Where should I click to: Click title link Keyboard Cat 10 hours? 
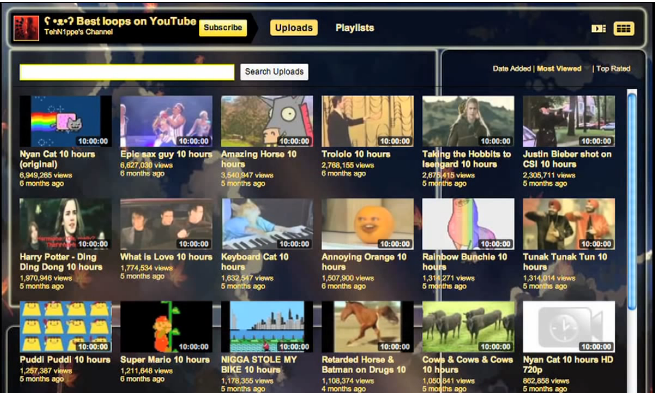255,262
